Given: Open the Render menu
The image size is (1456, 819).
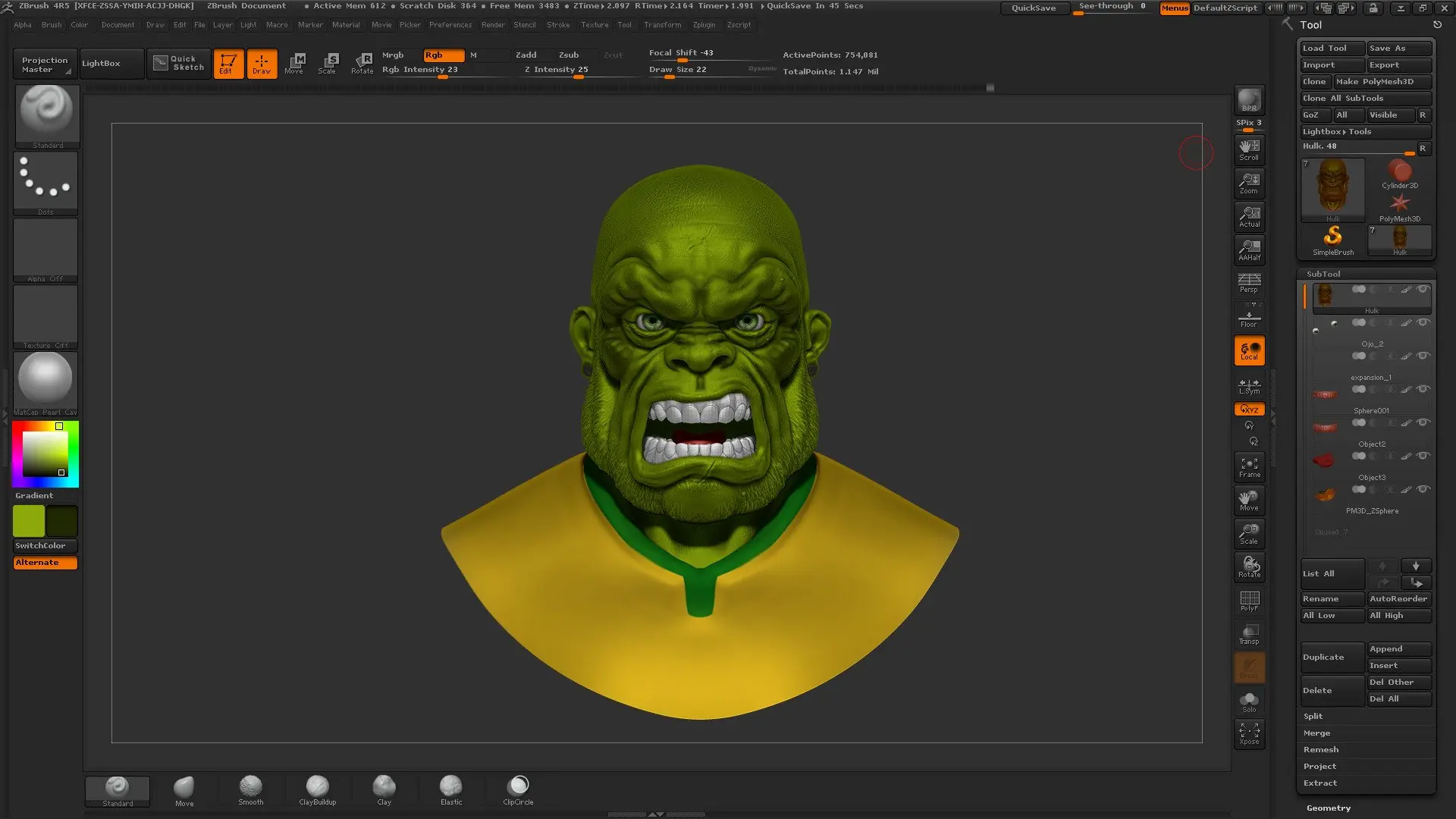Looking at the screenshot, I should point(493,25).
